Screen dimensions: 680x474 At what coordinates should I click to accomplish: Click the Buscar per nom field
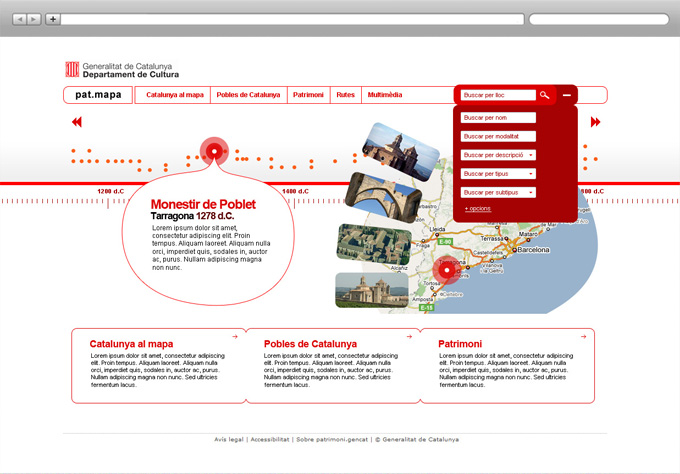tap(498, 118)
